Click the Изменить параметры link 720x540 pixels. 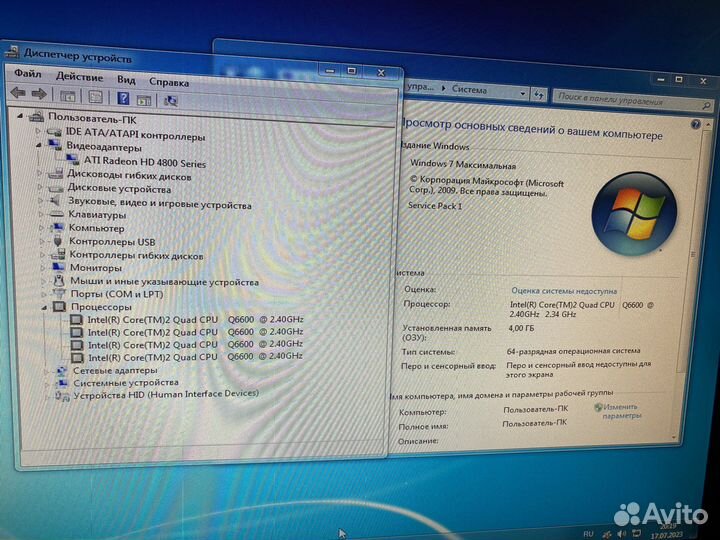[x=621, y=411]
